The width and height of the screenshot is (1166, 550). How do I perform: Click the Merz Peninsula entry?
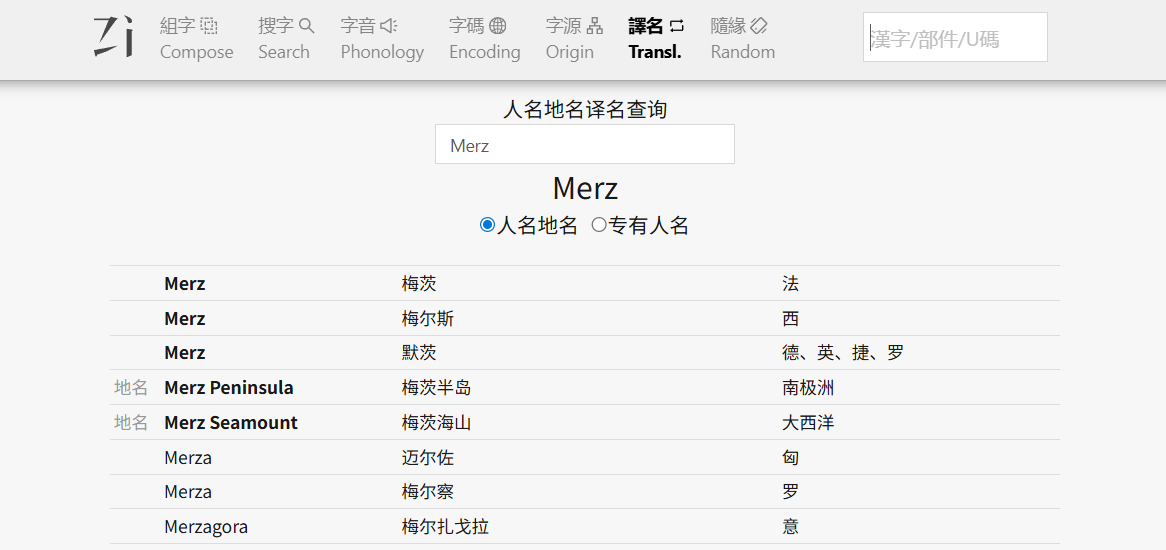click(229, 388)
